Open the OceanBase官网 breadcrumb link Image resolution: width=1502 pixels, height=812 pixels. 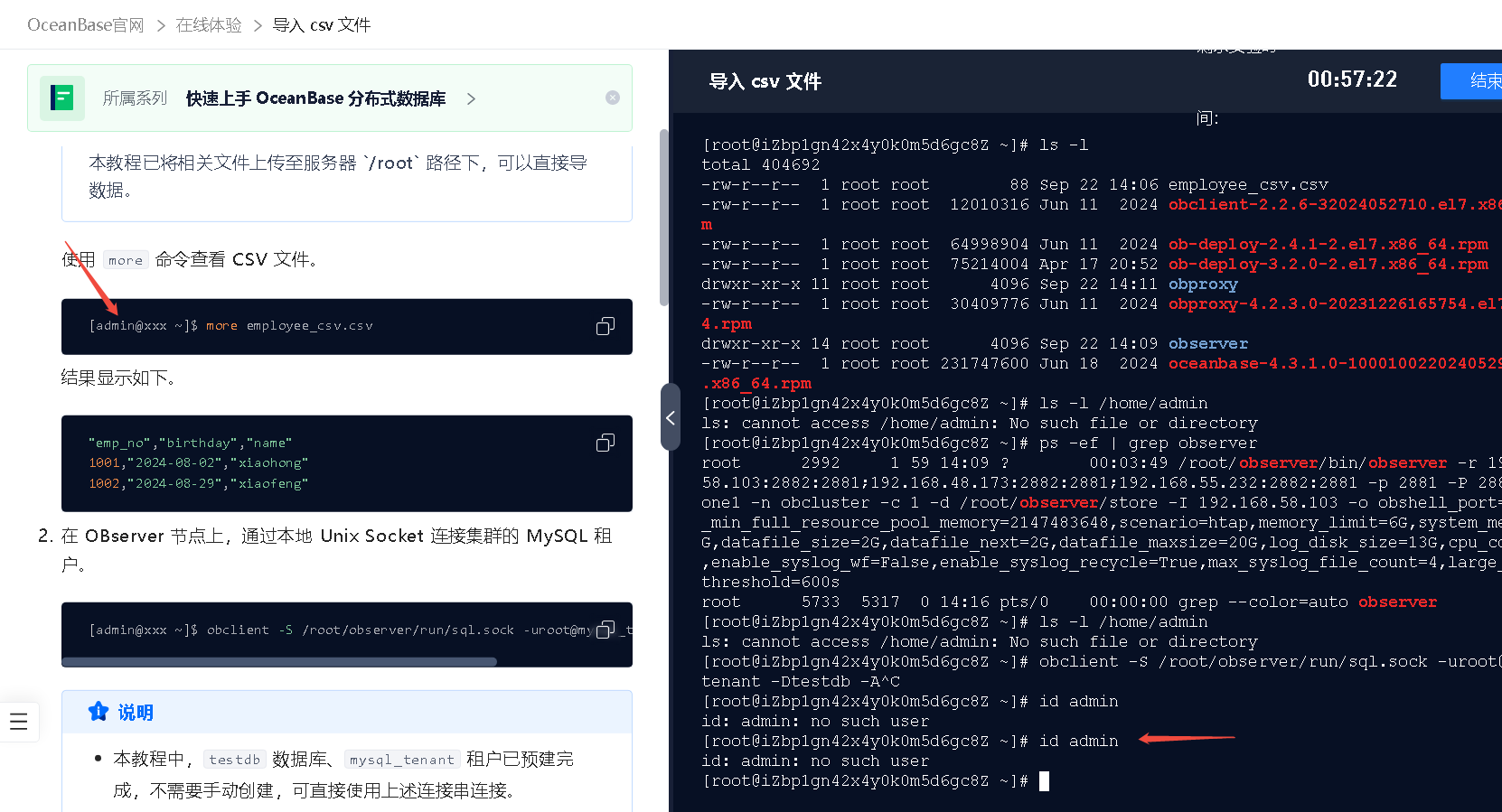86,24
